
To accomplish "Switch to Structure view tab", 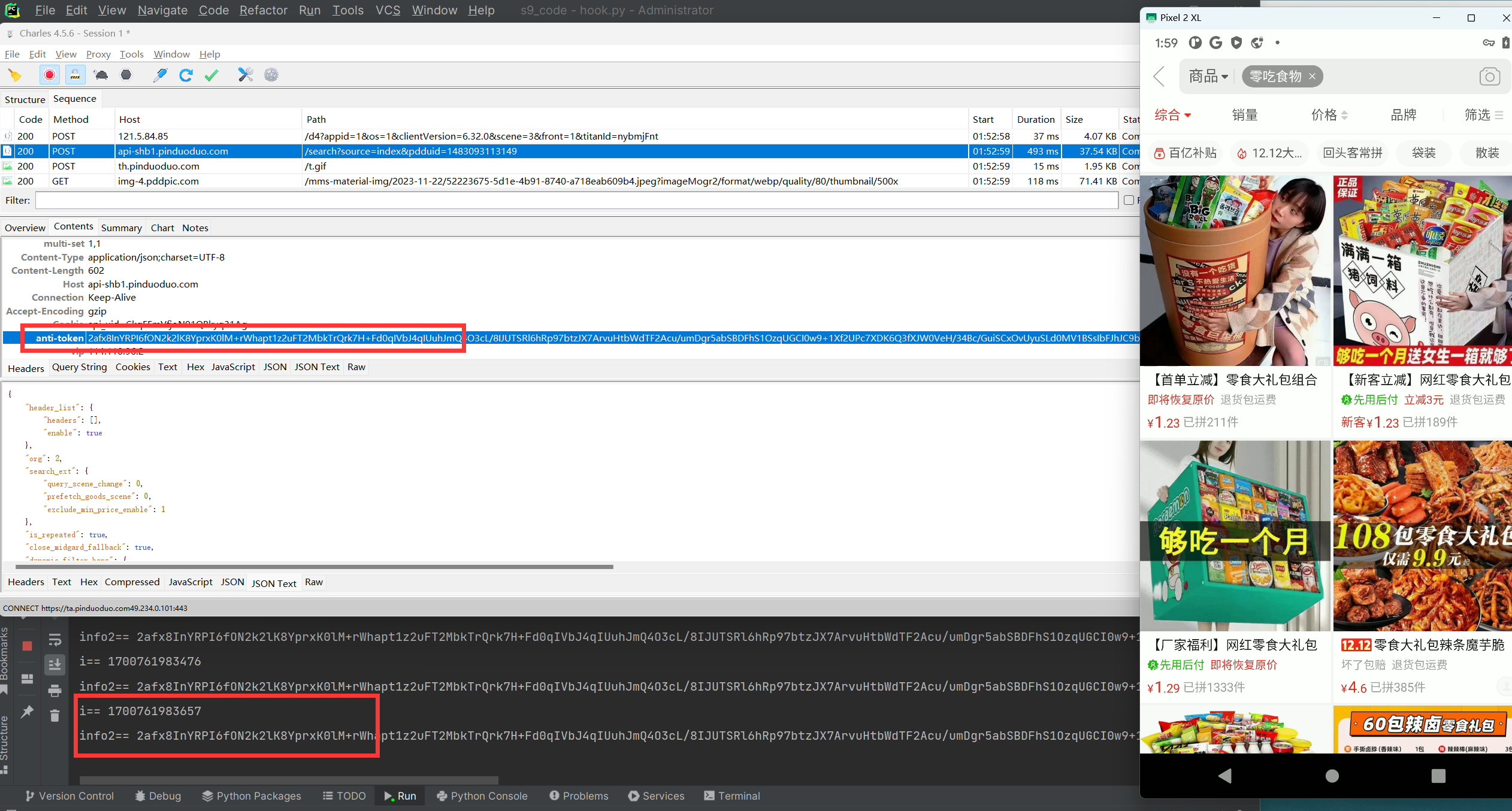I will (x=25, y=99).
